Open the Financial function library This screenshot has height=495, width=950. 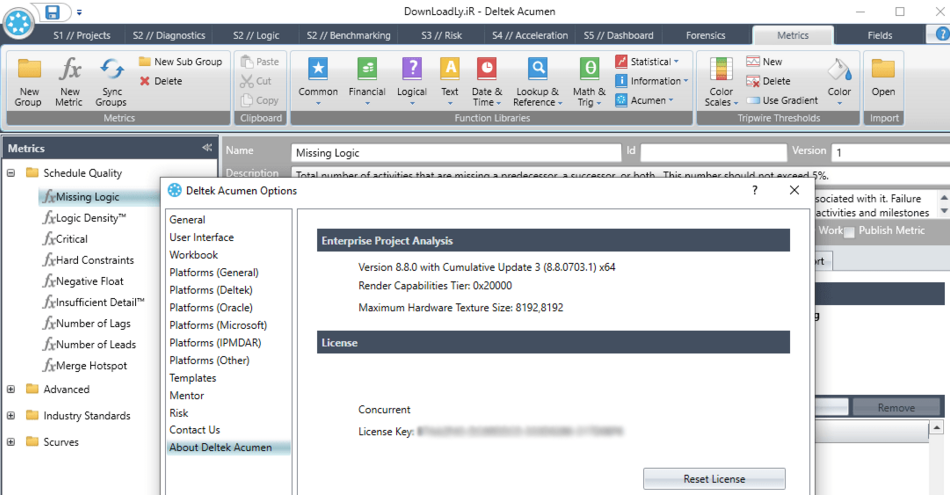[367, 81]
